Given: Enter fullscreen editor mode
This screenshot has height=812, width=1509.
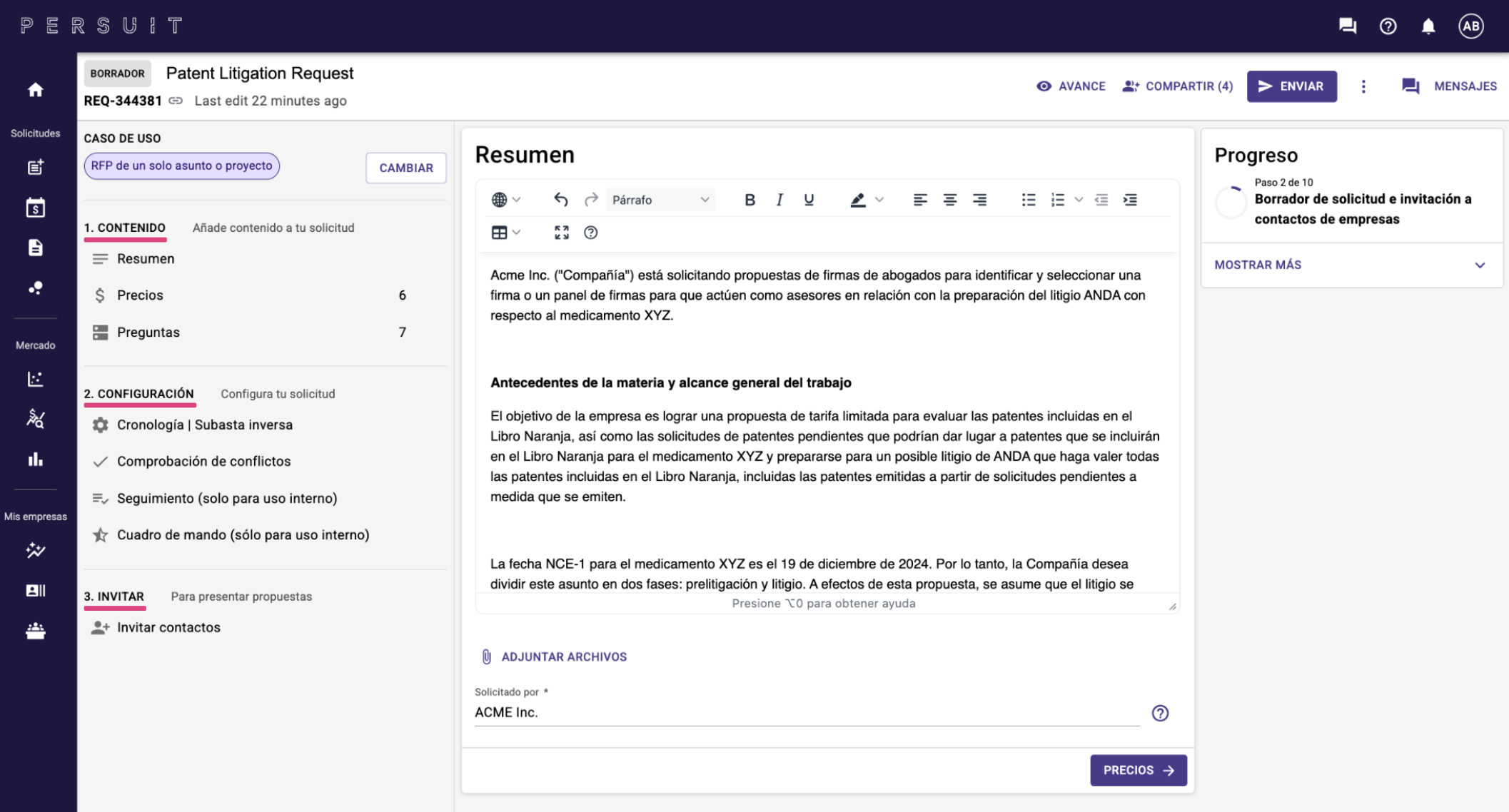Looking at the screenshot, I should coord(562,233).
